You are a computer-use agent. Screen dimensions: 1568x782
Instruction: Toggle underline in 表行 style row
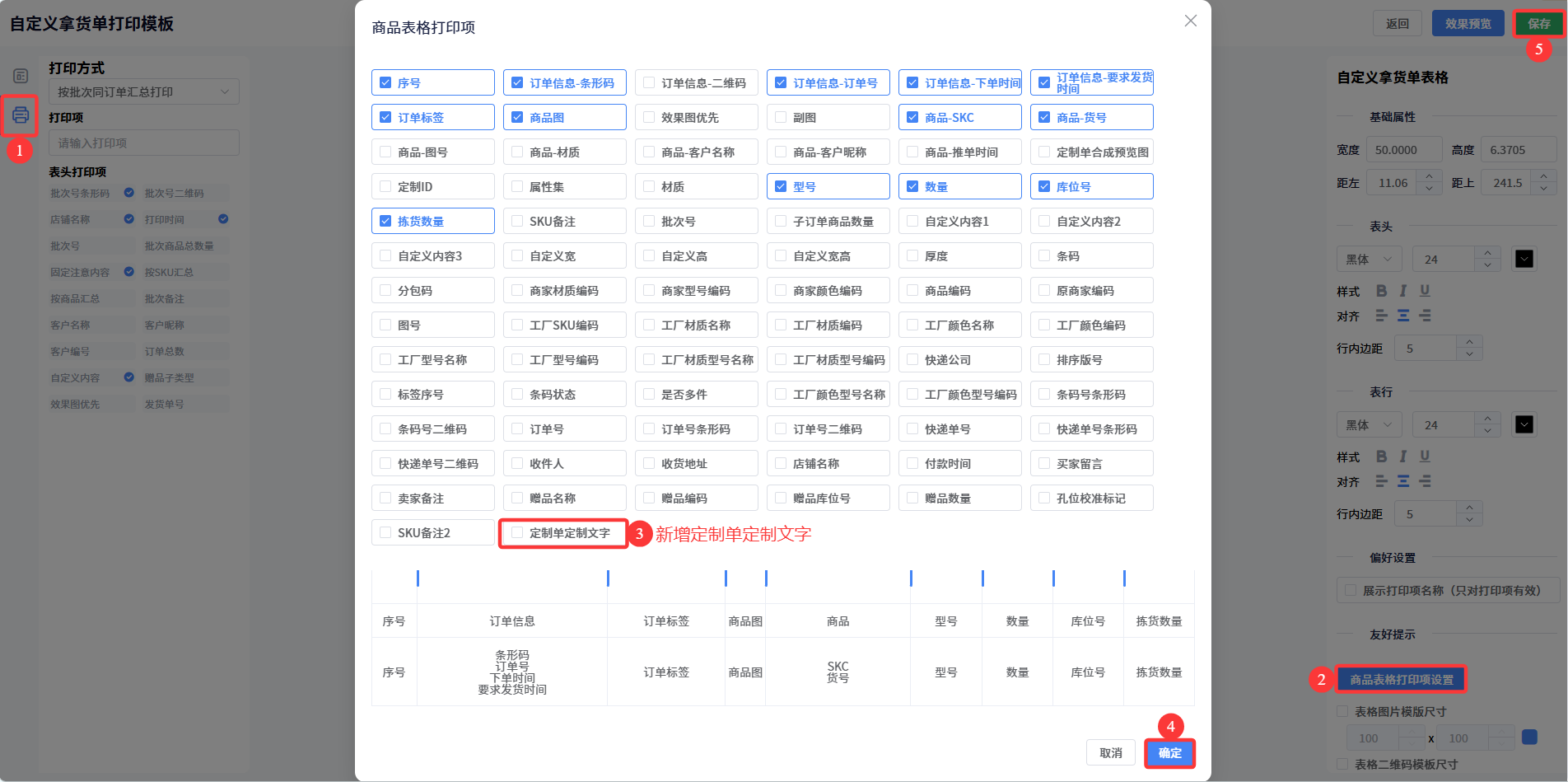coord(1425,457)
